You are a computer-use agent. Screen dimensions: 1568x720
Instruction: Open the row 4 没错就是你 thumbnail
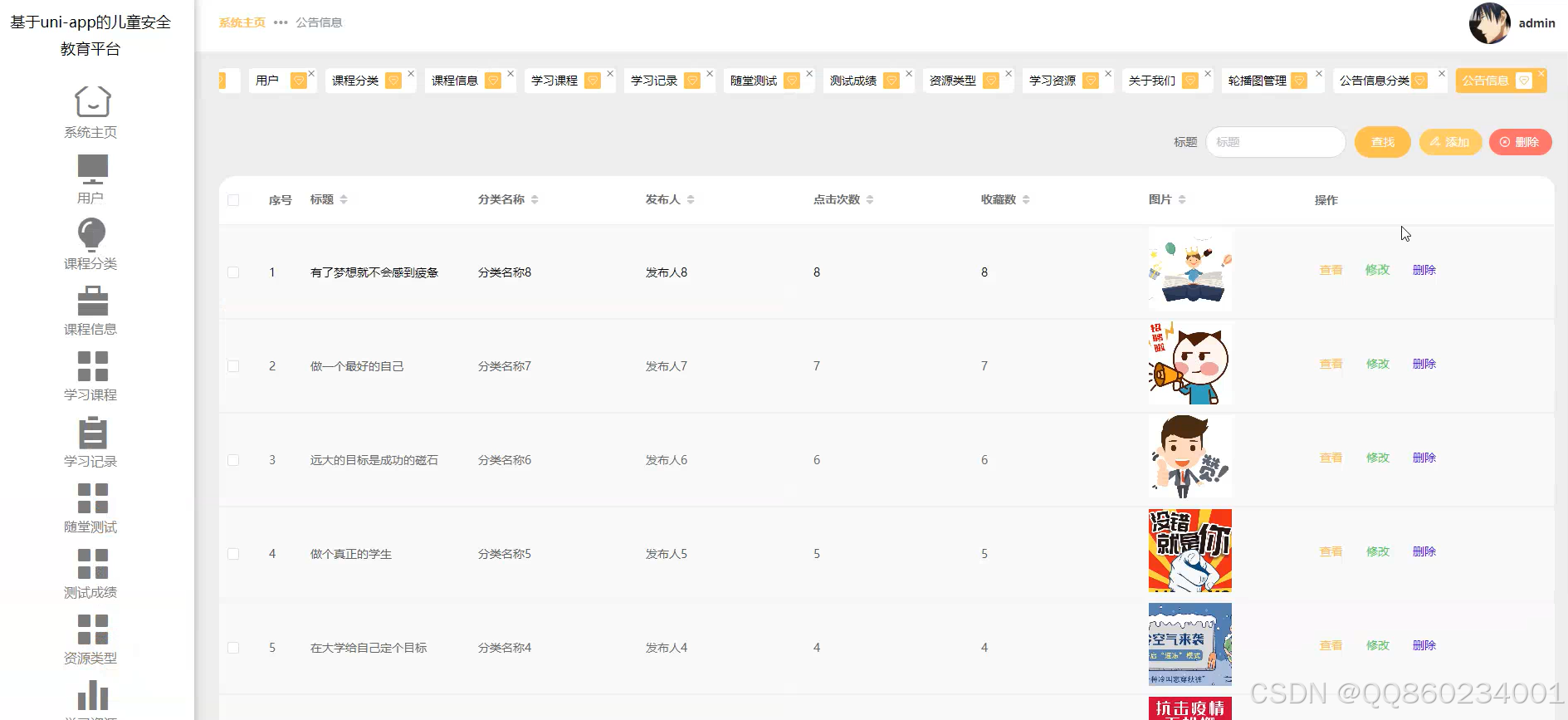pyautogui.click(x=1190, y=551)
